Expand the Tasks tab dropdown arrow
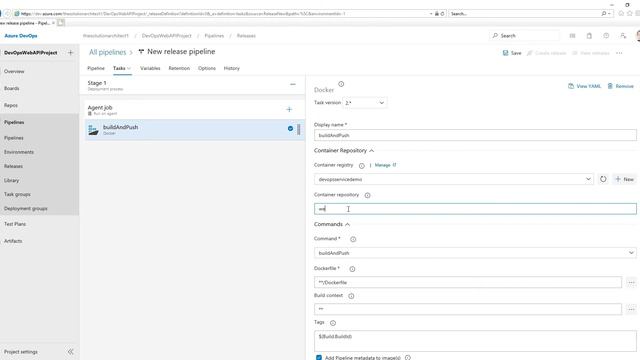 [129, 69]
